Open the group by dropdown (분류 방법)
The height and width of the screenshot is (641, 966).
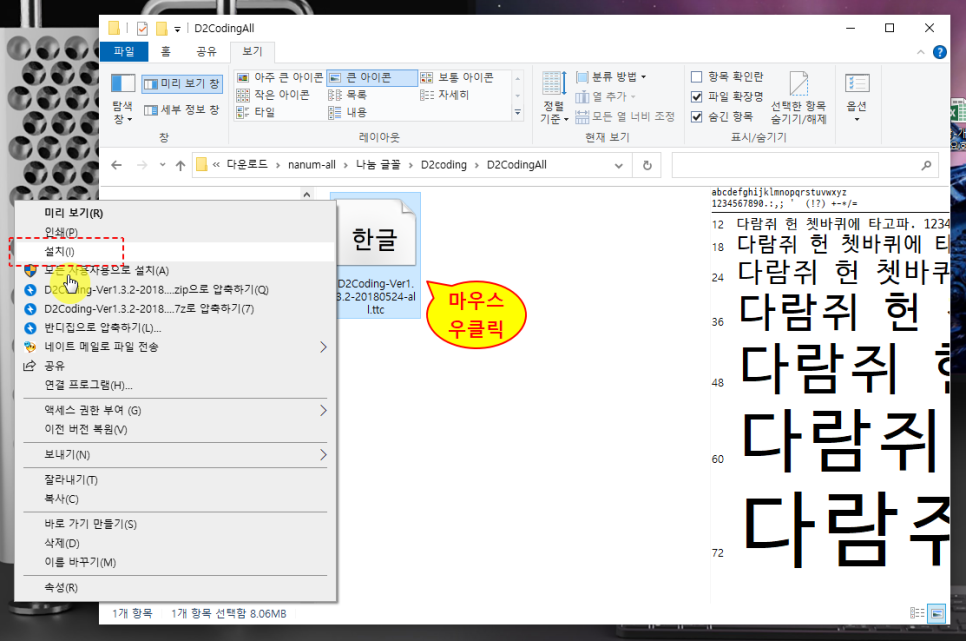pyautogui.click(x=611, y=77)
